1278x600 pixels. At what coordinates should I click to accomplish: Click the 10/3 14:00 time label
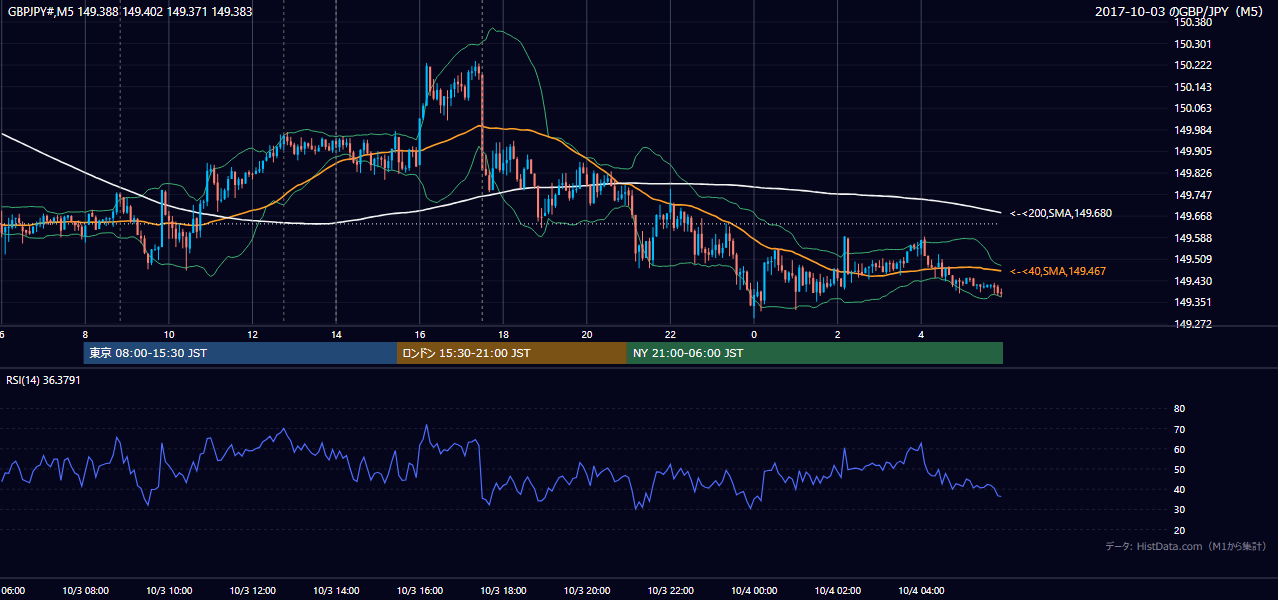pyautogui.click(x=336, y=591)
